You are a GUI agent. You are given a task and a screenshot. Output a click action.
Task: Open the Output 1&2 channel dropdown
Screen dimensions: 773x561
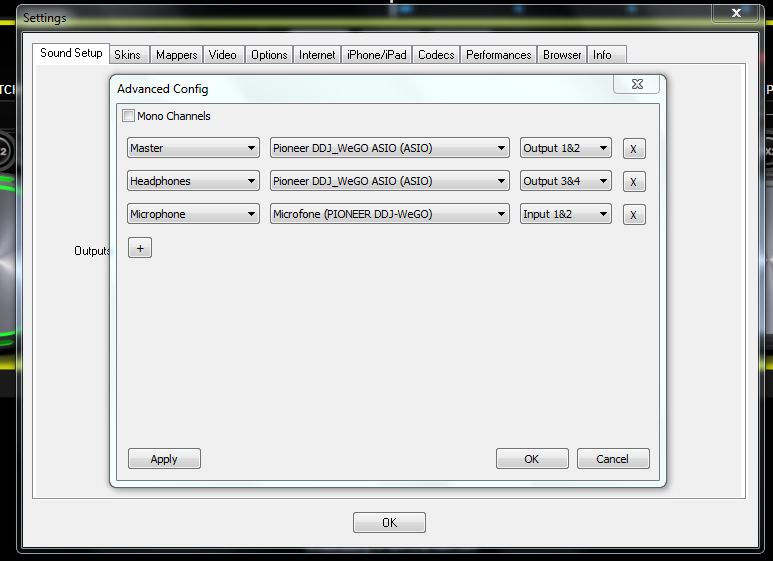(x=565, y=148)
